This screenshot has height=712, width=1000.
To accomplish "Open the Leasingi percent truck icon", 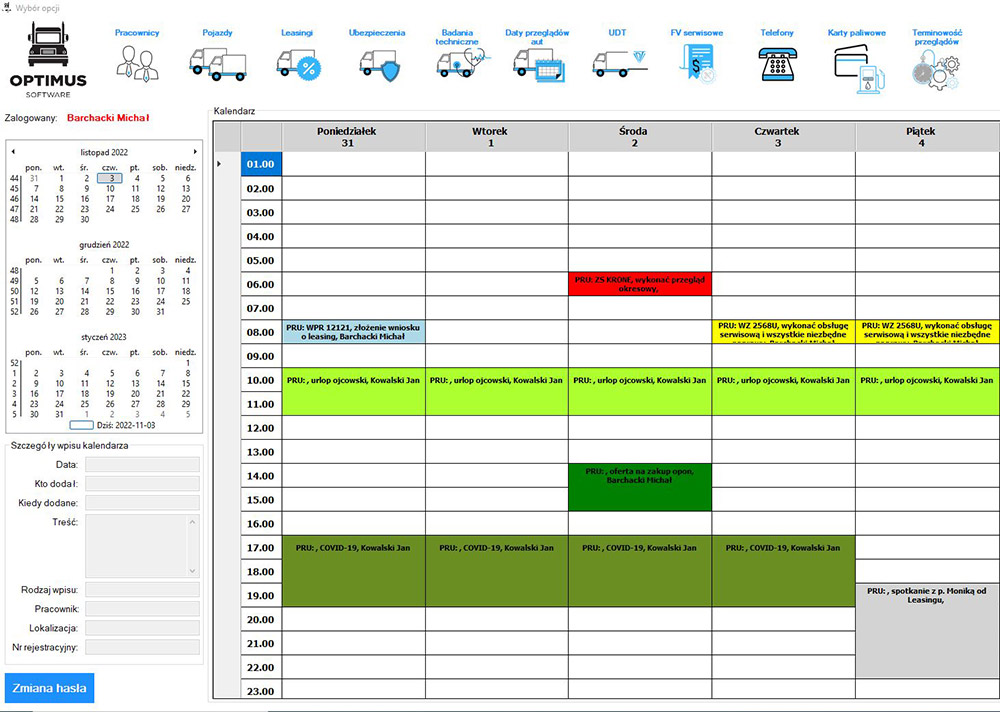I will coord(297,64).
